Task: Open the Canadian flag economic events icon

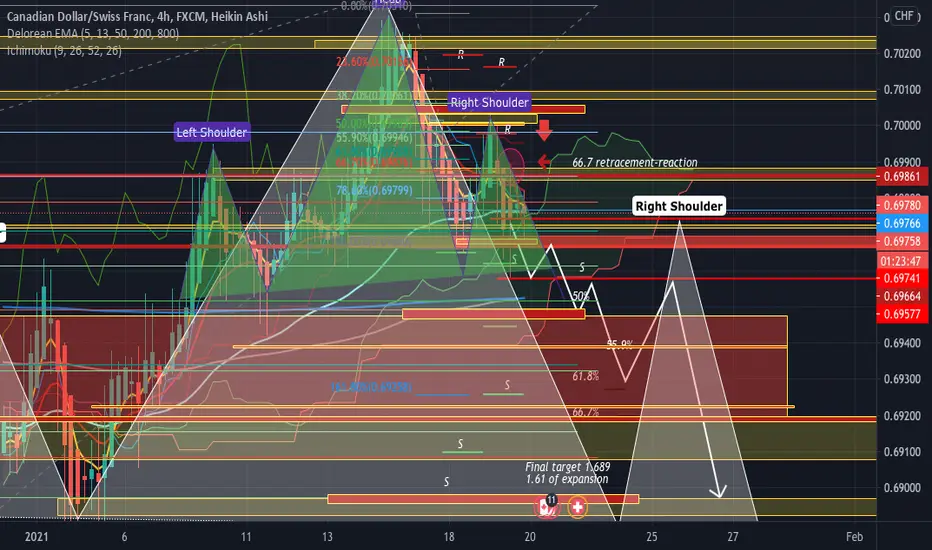Action: 545,507
